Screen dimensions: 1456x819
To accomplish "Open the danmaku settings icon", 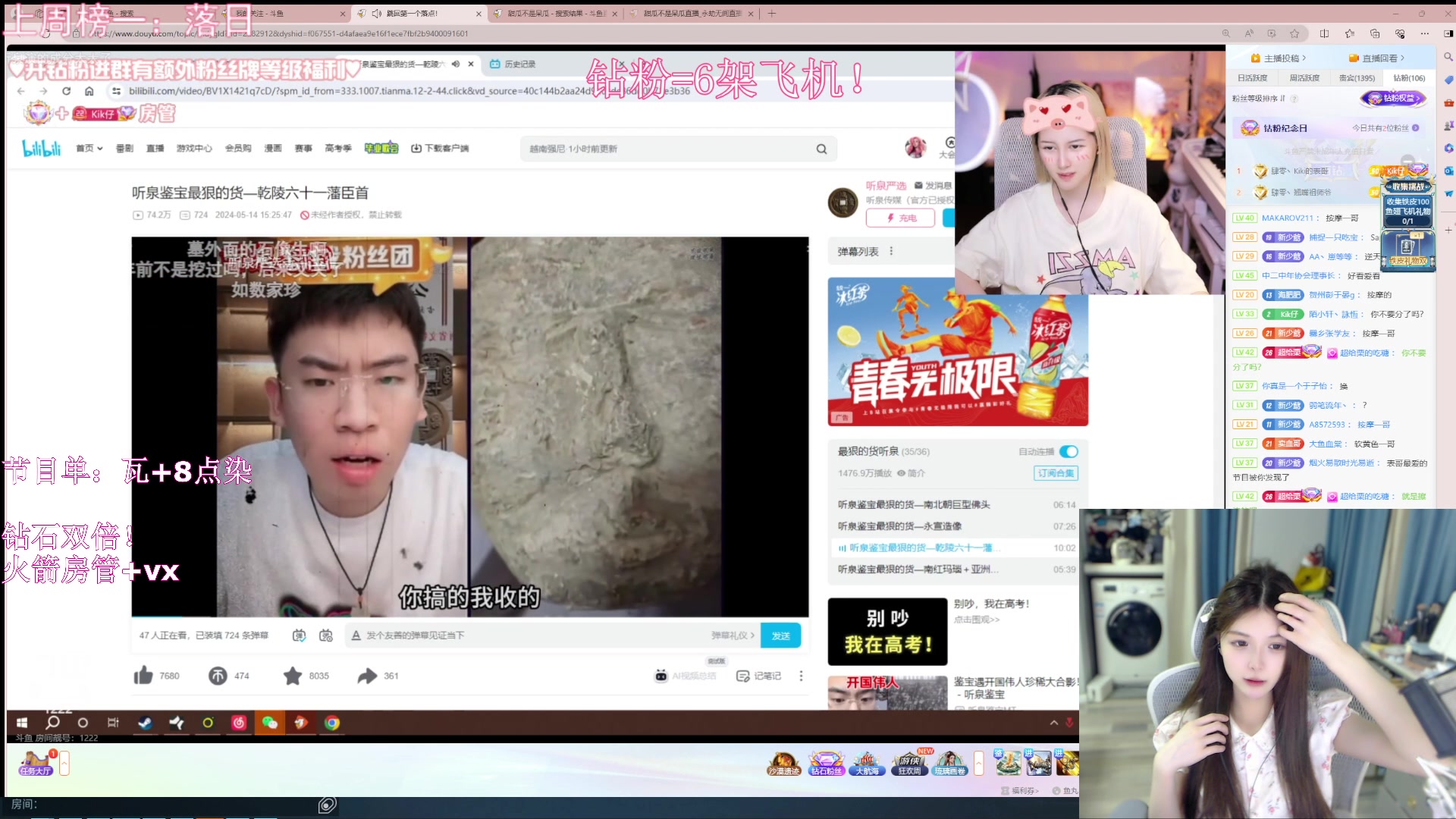I will pos(326,635).
